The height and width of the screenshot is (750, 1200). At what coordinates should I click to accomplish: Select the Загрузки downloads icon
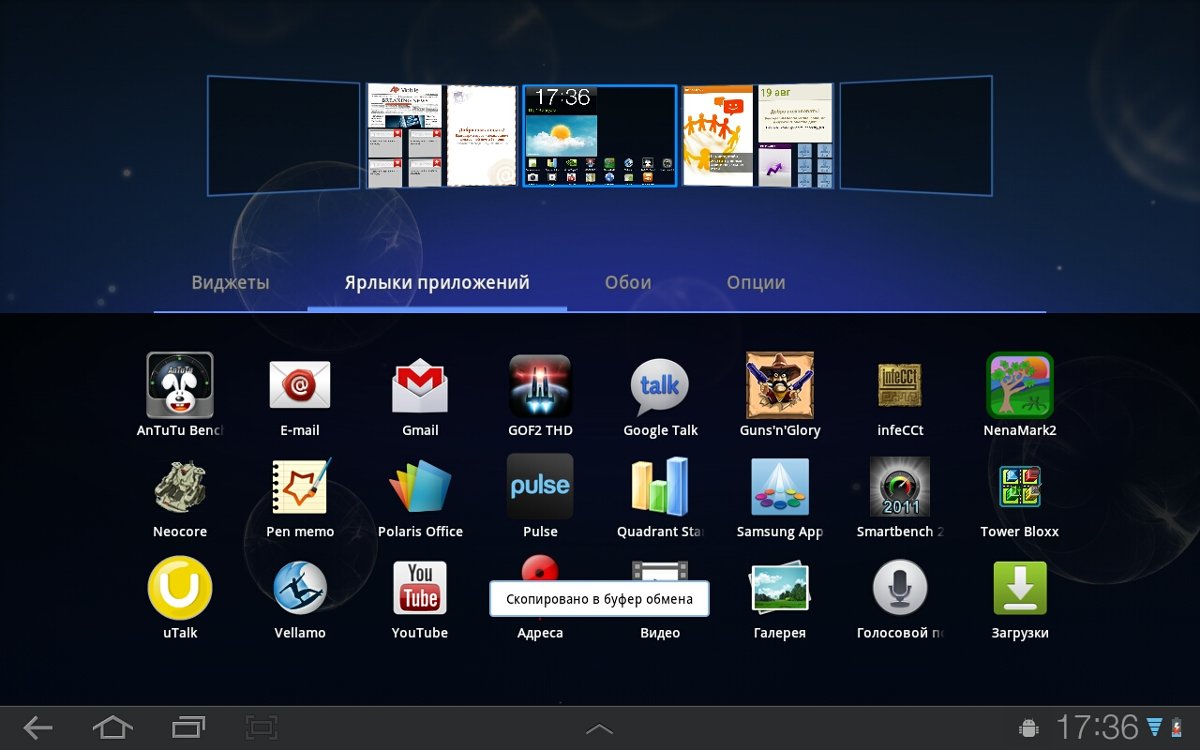click(x=1020, y=588)
